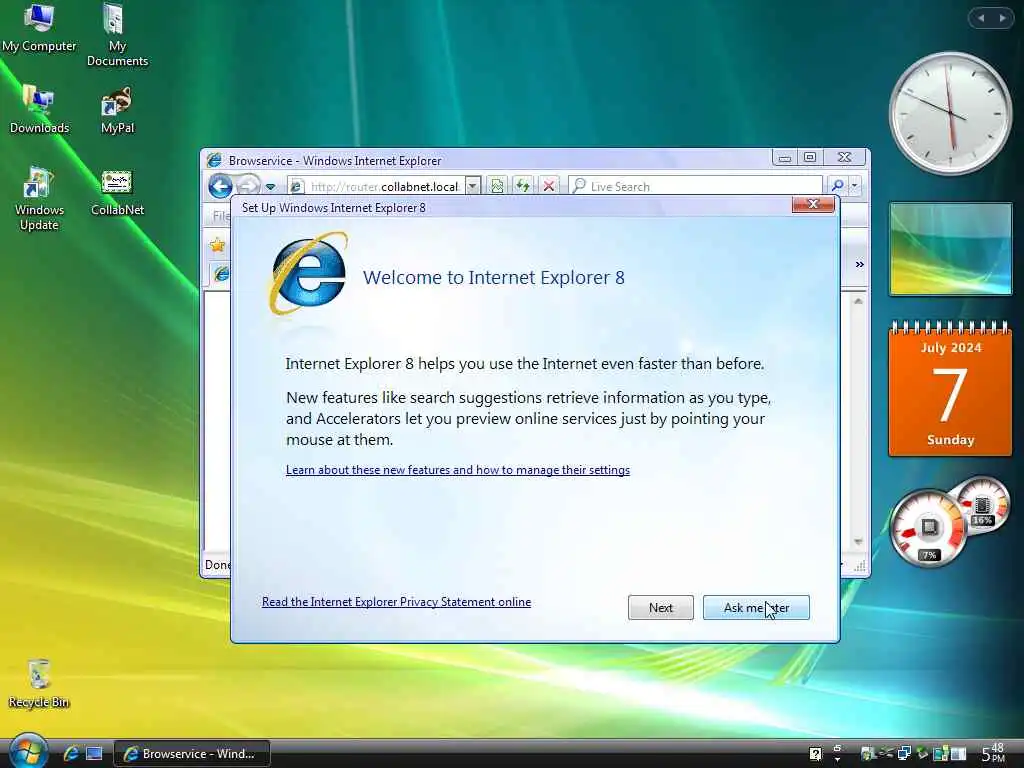The width and height of the screenshot is (1024, 768).
Task: Click the Browservice taskbar button
Action: [x=192, y=754]
